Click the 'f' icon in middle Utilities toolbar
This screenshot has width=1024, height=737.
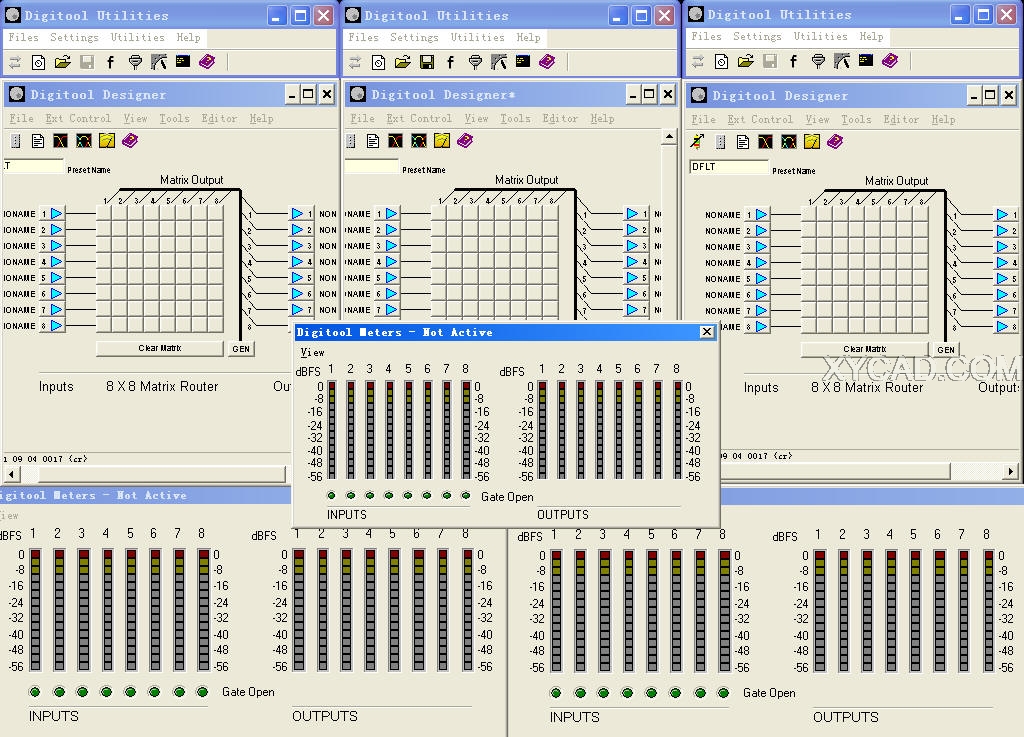coord(451,62)
